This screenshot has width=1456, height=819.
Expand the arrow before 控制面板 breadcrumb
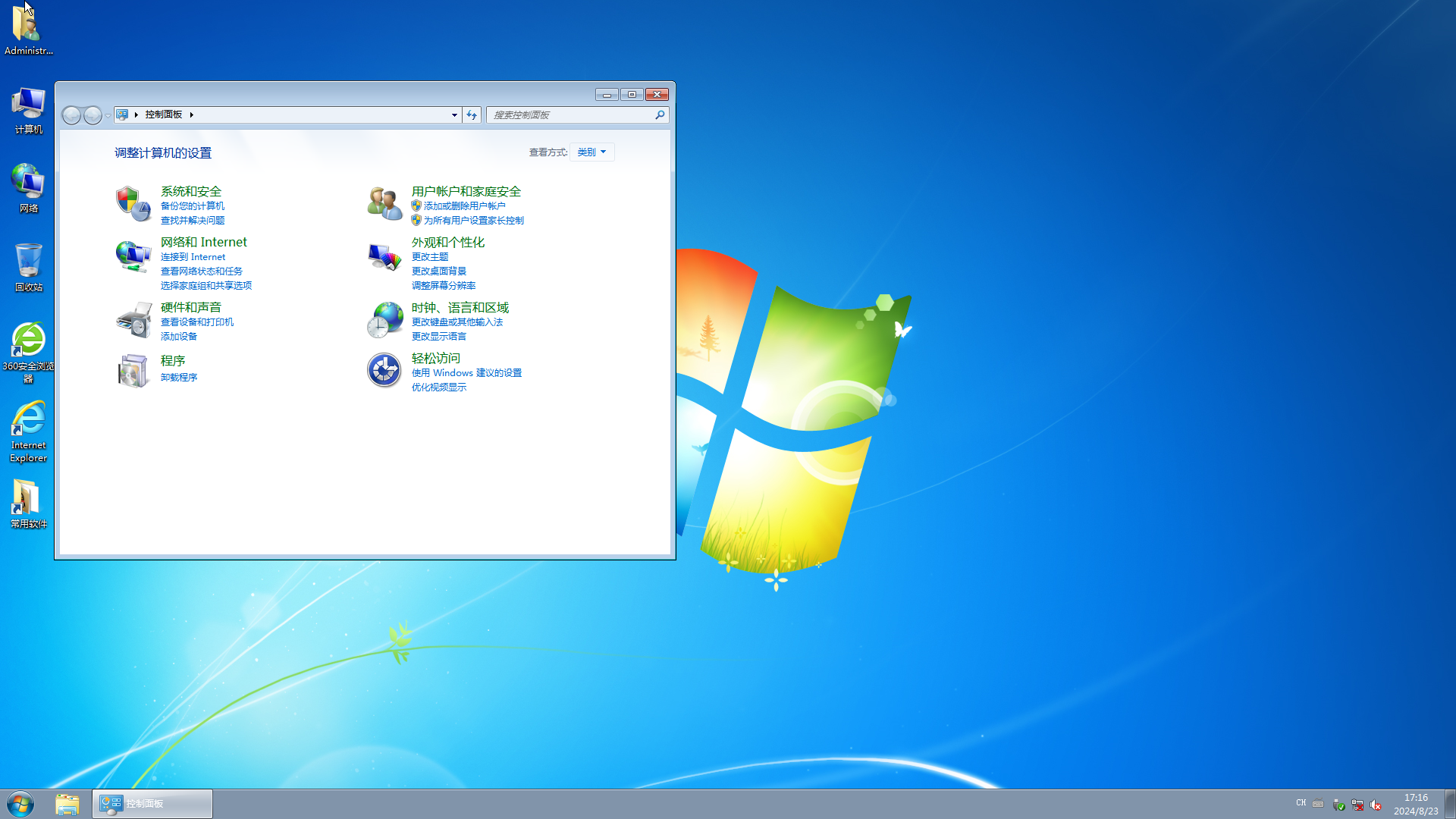point(136,115)
